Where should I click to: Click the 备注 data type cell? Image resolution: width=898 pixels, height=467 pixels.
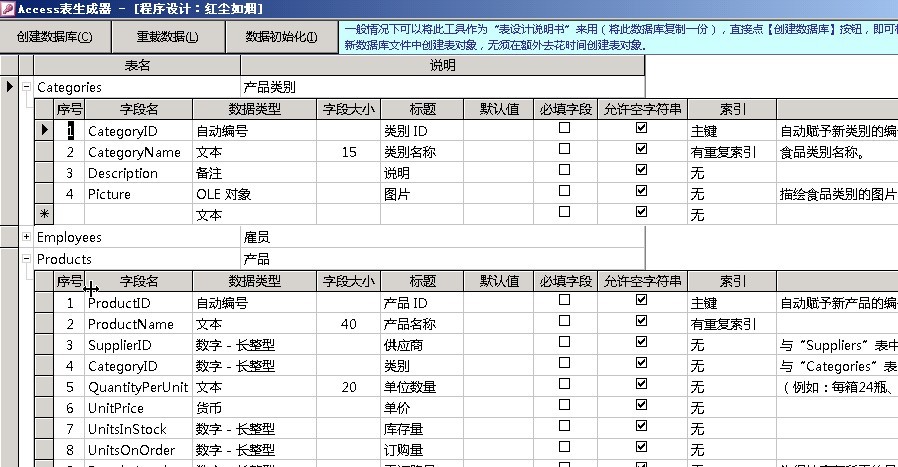click(254, 173)
